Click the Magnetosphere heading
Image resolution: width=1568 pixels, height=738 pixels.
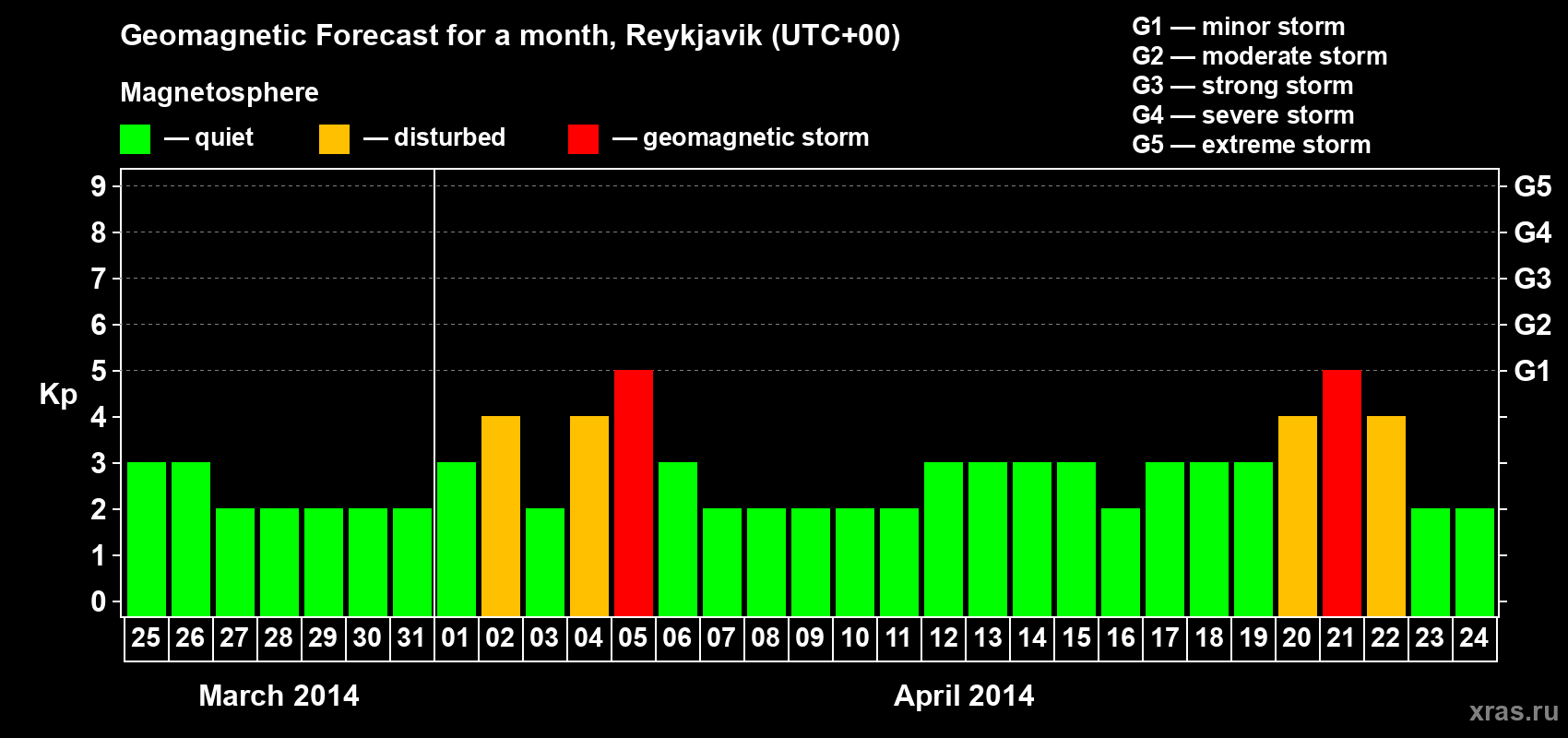(220, 93)
